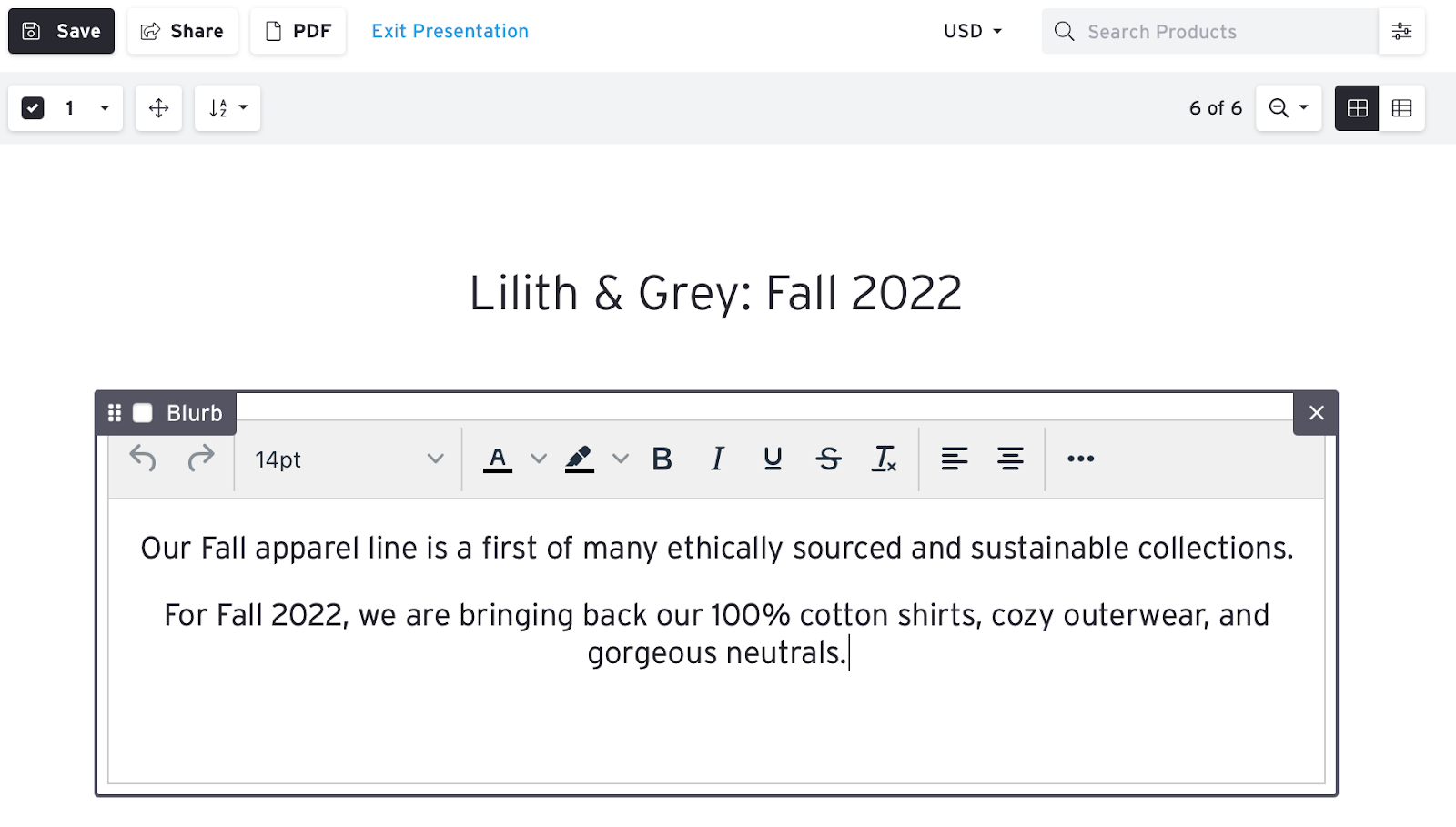Click the redo arrow icon

pos(200,458)
